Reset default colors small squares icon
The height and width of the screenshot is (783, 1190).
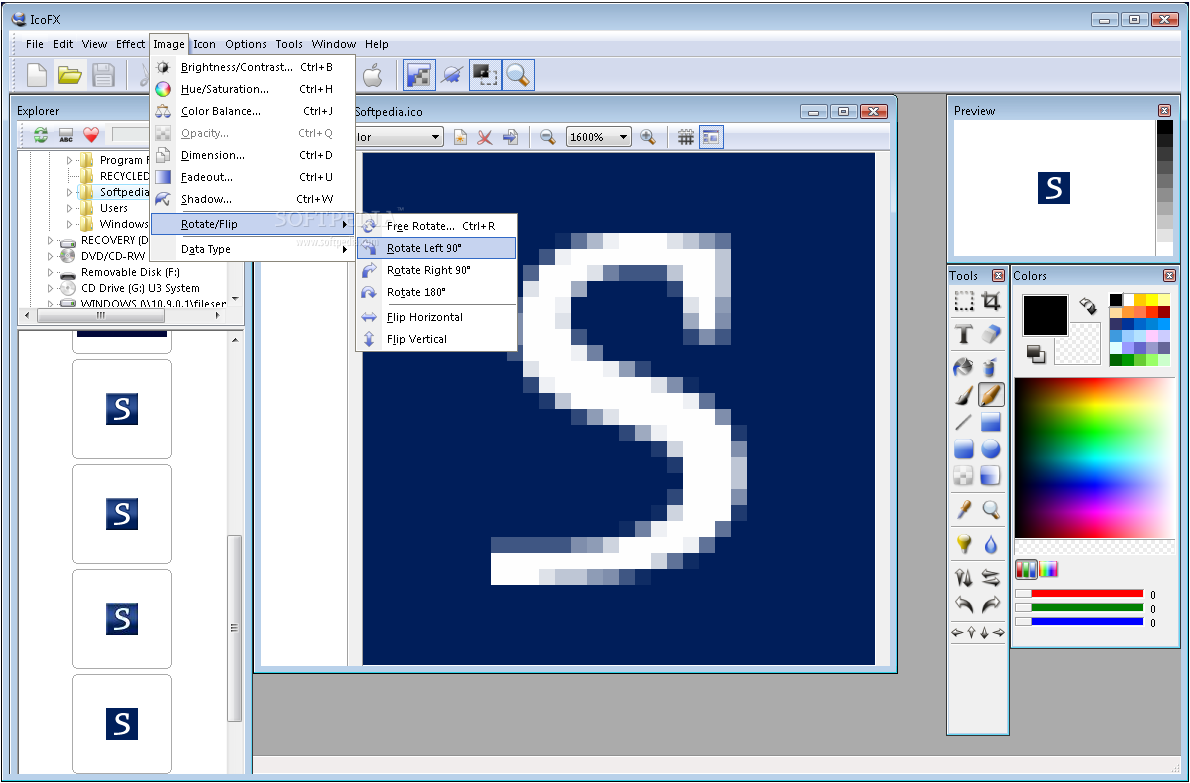pyautogui.click(x=1035, y=353)
